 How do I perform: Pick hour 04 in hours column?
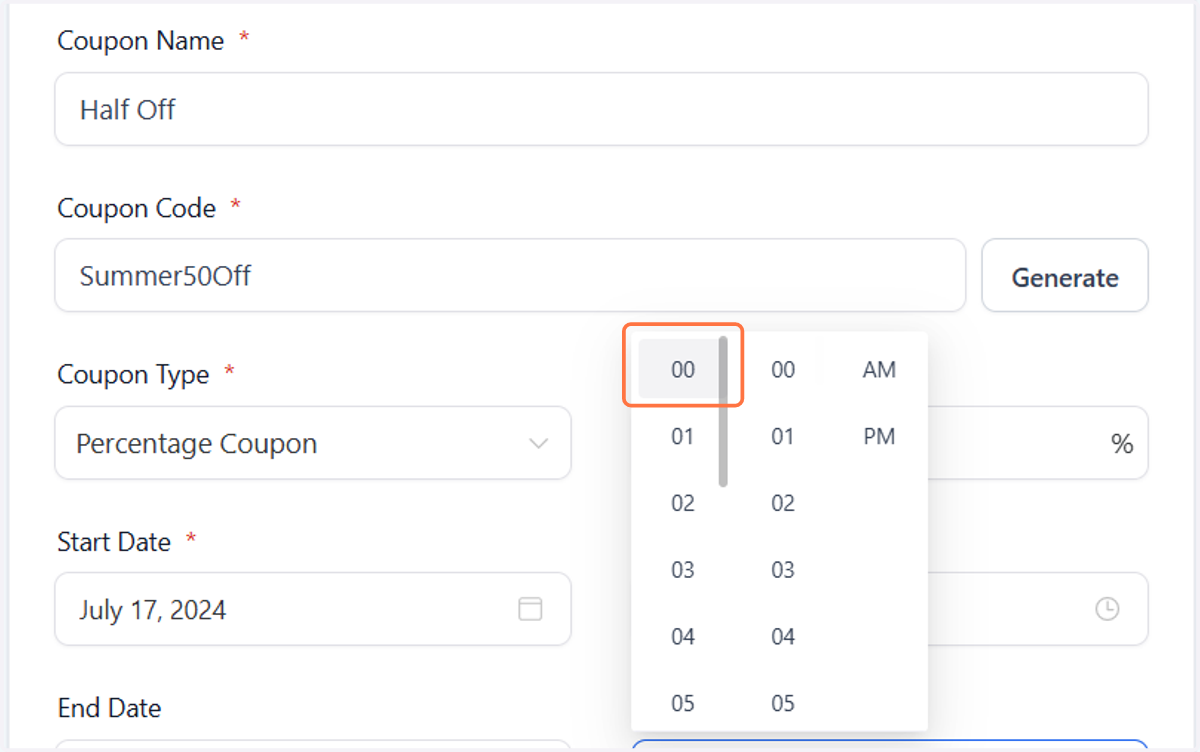pyautogui.click(x=682, y=637)
